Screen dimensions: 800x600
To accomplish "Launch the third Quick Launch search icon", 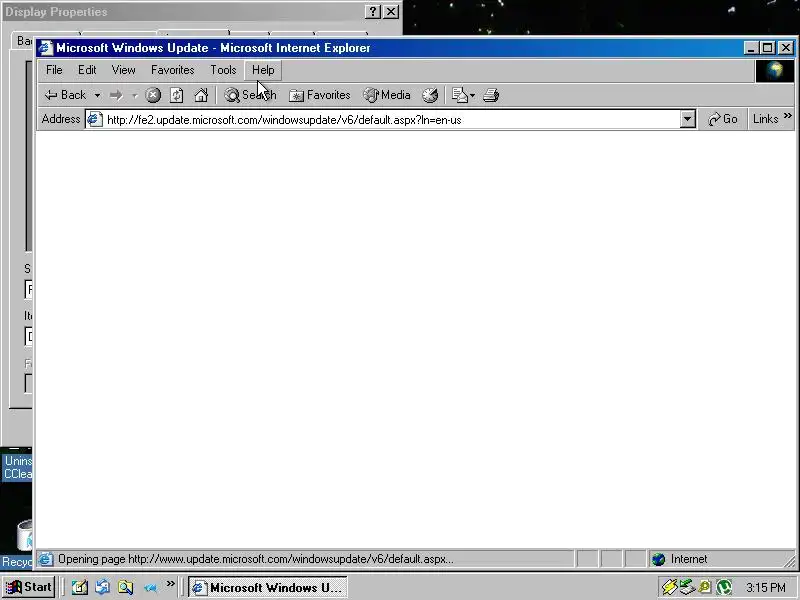I will (126, 588).
